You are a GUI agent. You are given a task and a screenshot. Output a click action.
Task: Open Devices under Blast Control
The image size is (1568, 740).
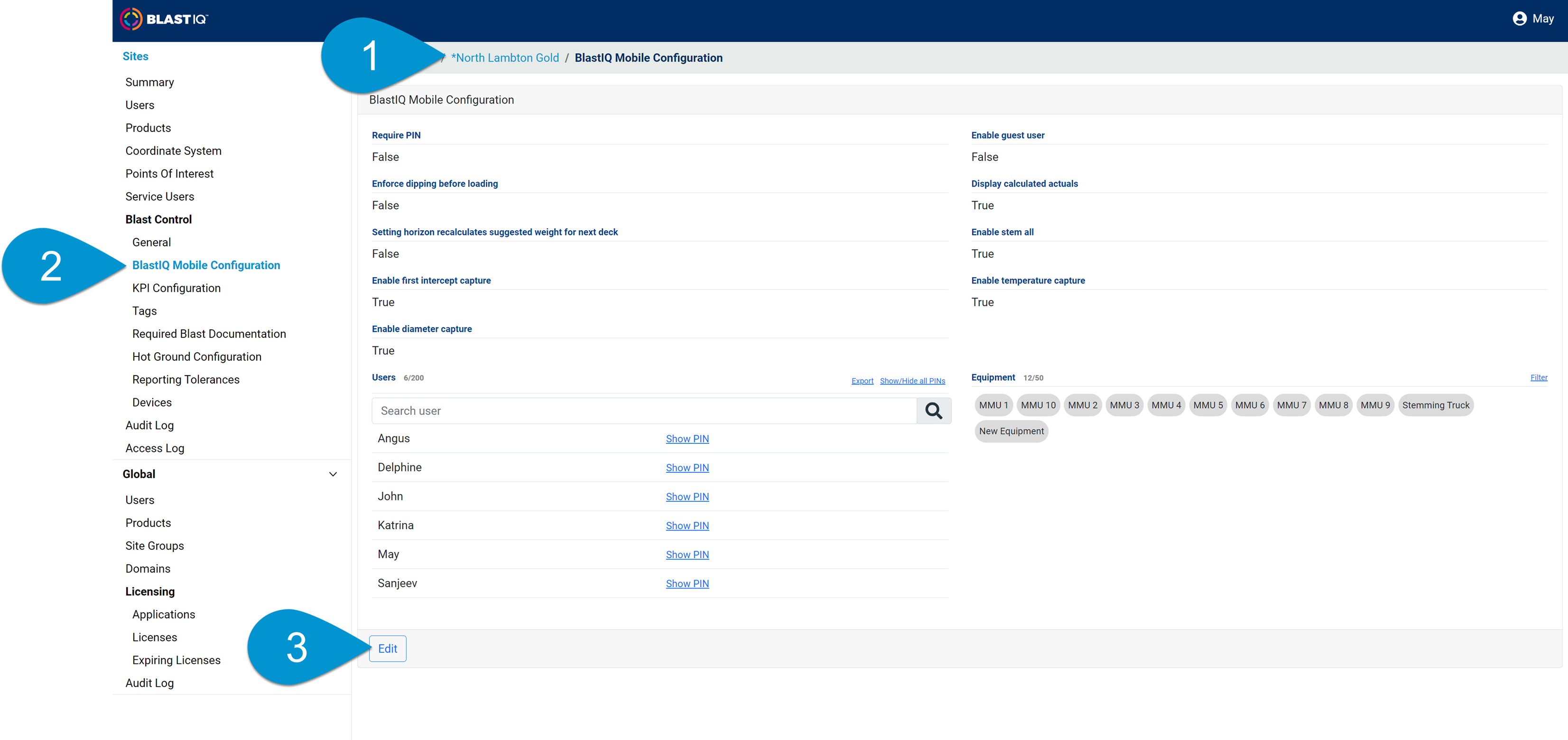[x=151, y=403]
